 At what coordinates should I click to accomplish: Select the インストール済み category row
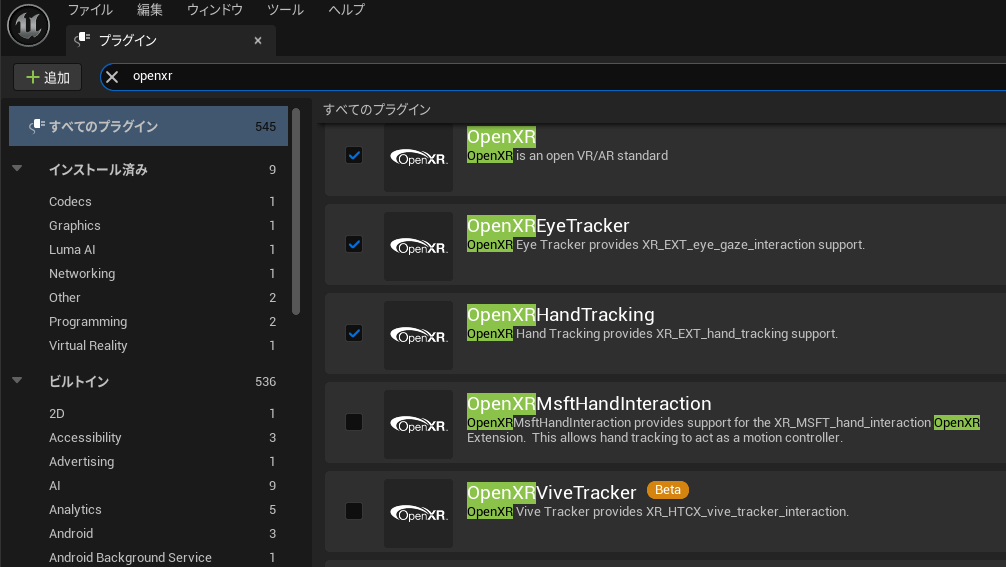(x=148, y=169)
